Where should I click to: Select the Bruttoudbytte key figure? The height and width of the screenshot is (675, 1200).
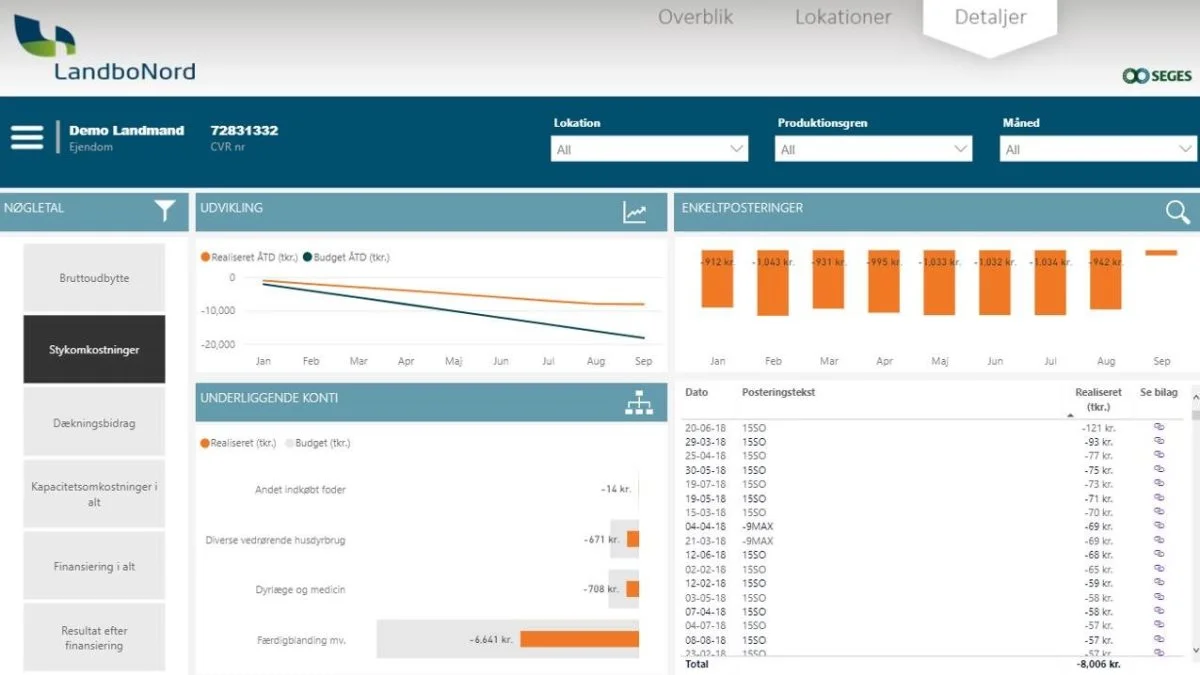[x=94, y=278]
